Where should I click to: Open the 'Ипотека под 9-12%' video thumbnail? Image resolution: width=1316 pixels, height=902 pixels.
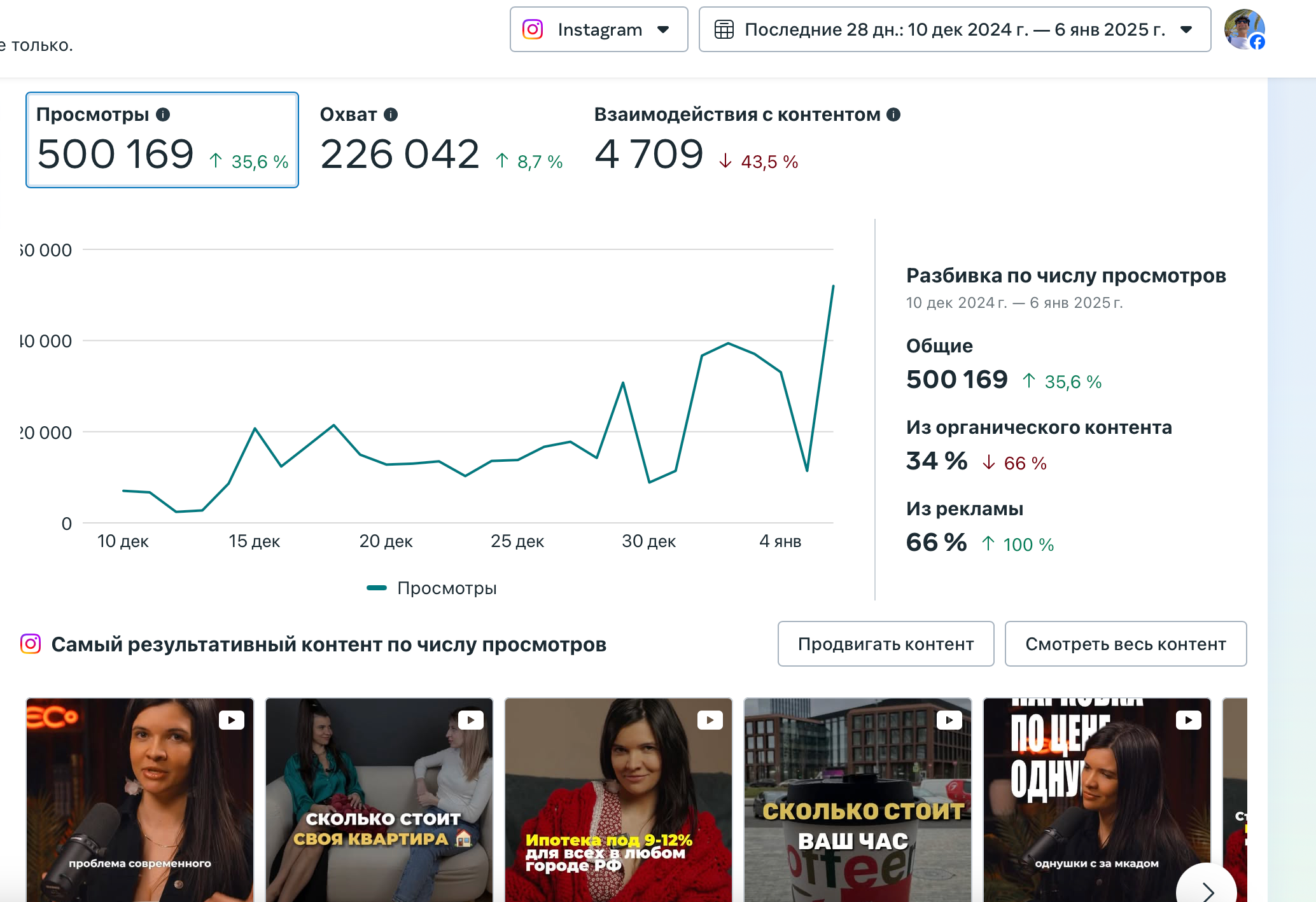[619, 800]
